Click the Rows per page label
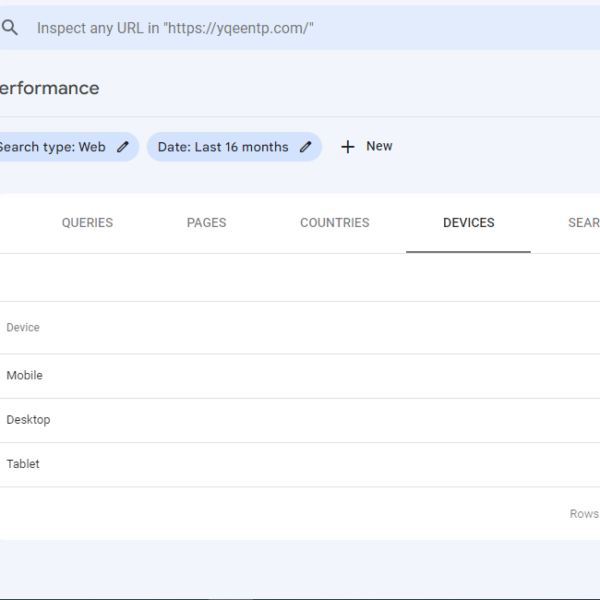Image resolution: width=600 pixels, height=600 pixels. point(584,514)
